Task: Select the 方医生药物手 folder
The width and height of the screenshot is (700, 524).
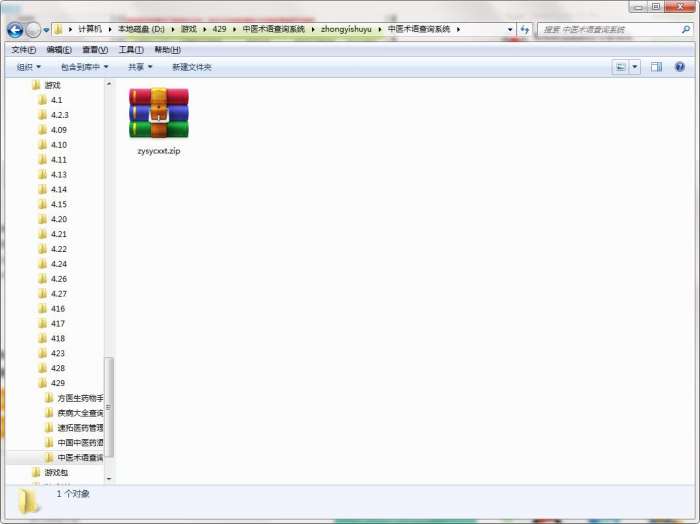Action: pos(80,398)
